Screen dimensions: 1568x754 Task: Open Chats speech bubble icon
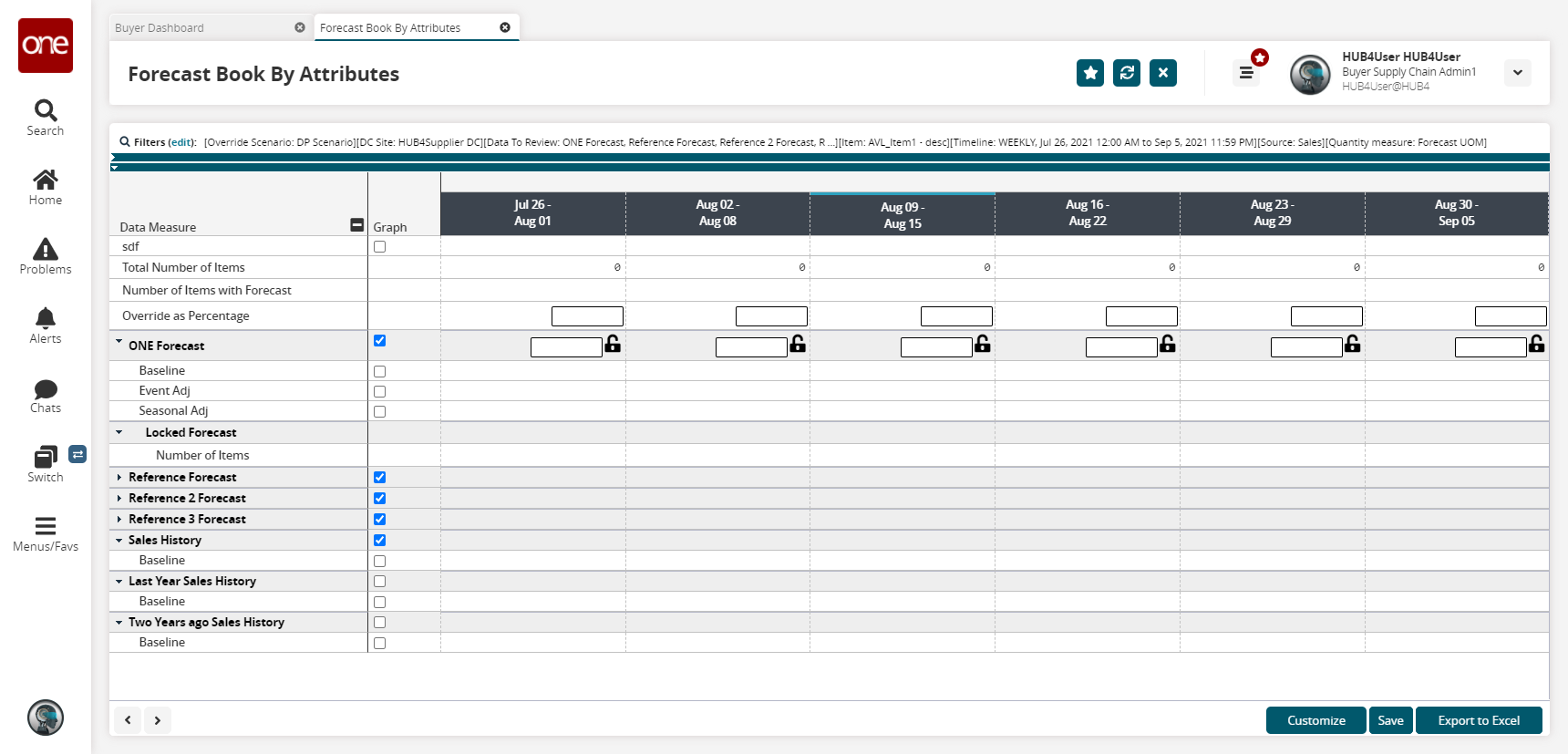[46, 389]
